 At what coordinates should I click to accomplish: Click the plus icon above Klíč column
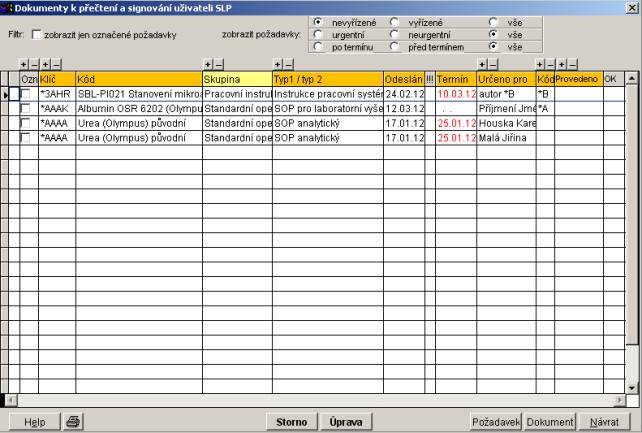coord(44,64)
